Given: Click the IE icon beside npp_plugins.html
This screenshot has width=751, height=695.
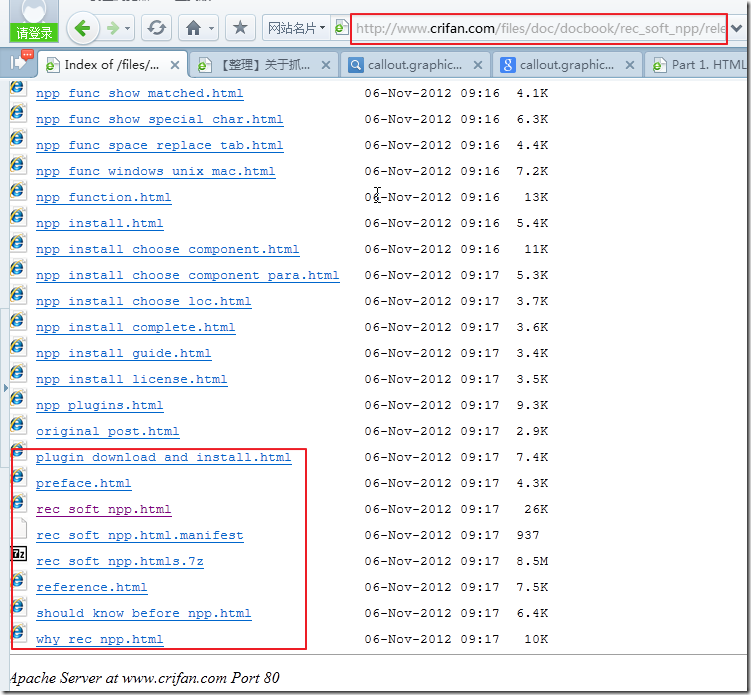Looking at the screenshot, I should 18,398.
